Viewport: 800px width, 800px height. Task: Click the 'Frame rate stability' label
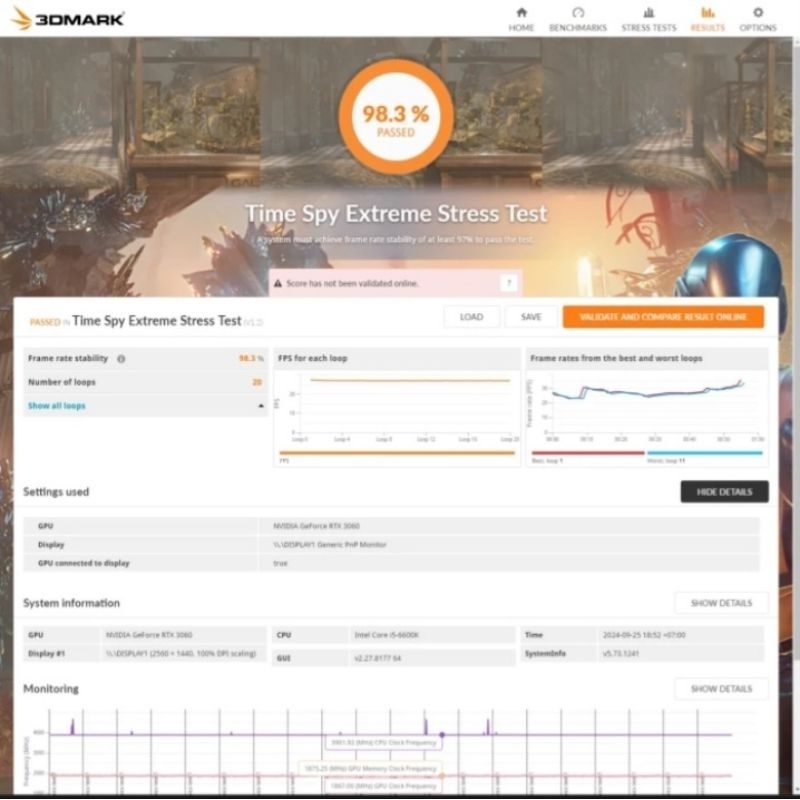(x=68, y=358)
